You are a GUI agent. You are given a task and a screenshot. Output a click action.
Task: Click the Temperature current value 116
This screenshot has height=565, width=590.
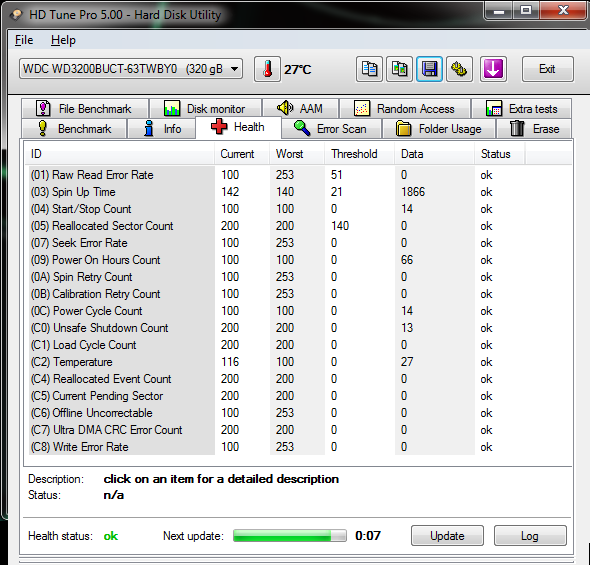[x=230, y=362]
